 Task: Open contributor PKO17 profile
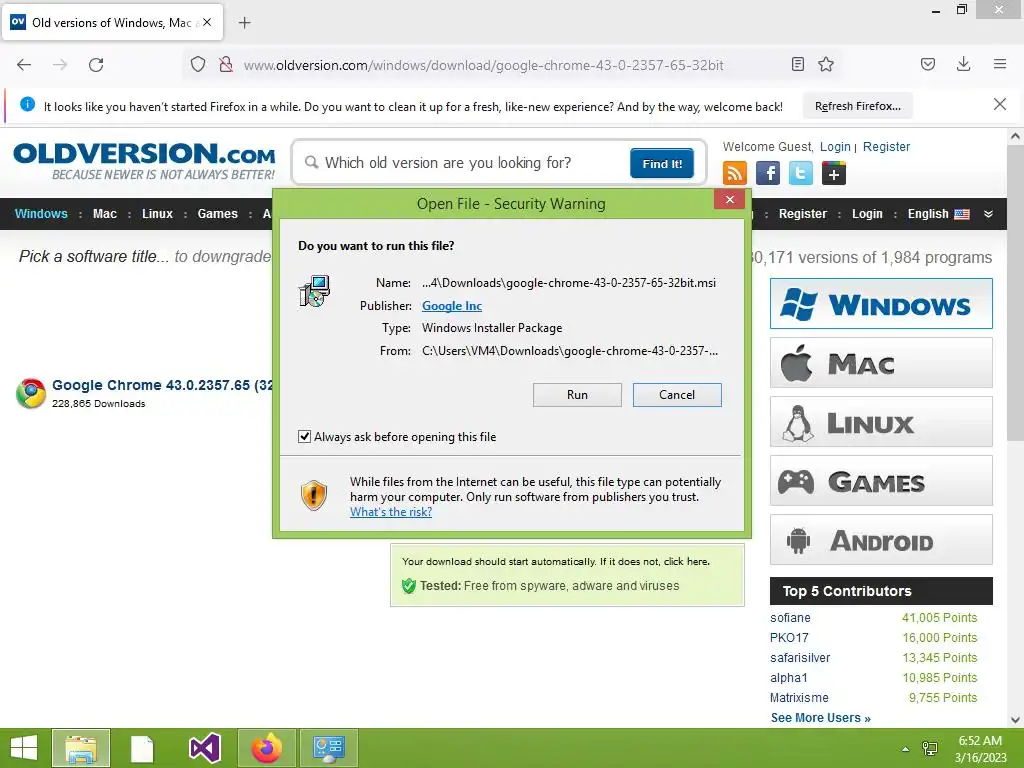pos(789,637)
